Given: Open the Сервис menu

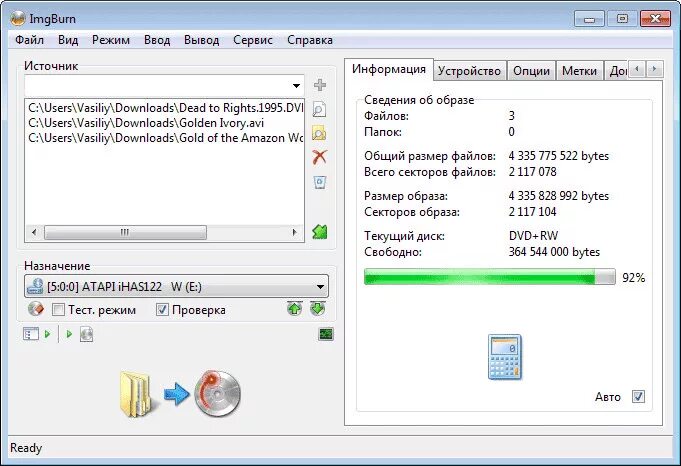Looking at the screenshot, I should coord(253,40).
